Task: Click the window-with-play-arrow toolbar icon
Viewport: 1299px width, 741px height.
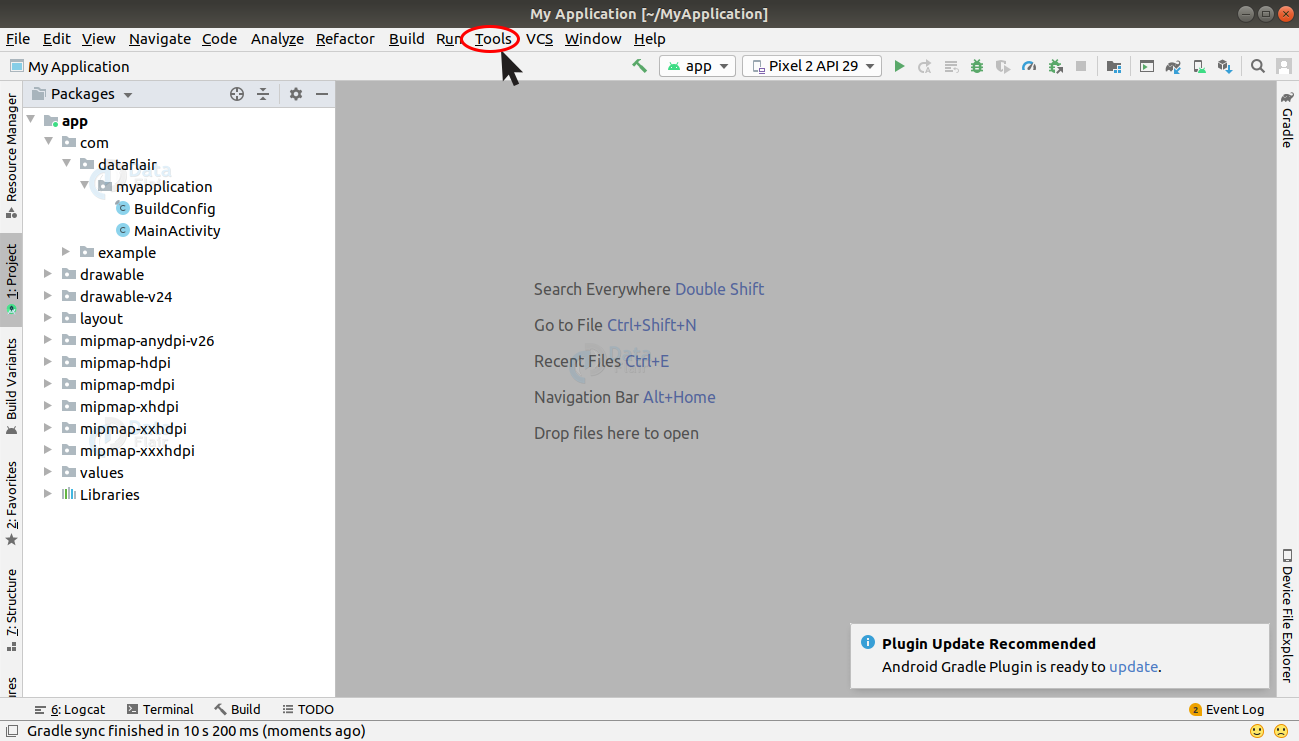Action: coord(1147,66)
